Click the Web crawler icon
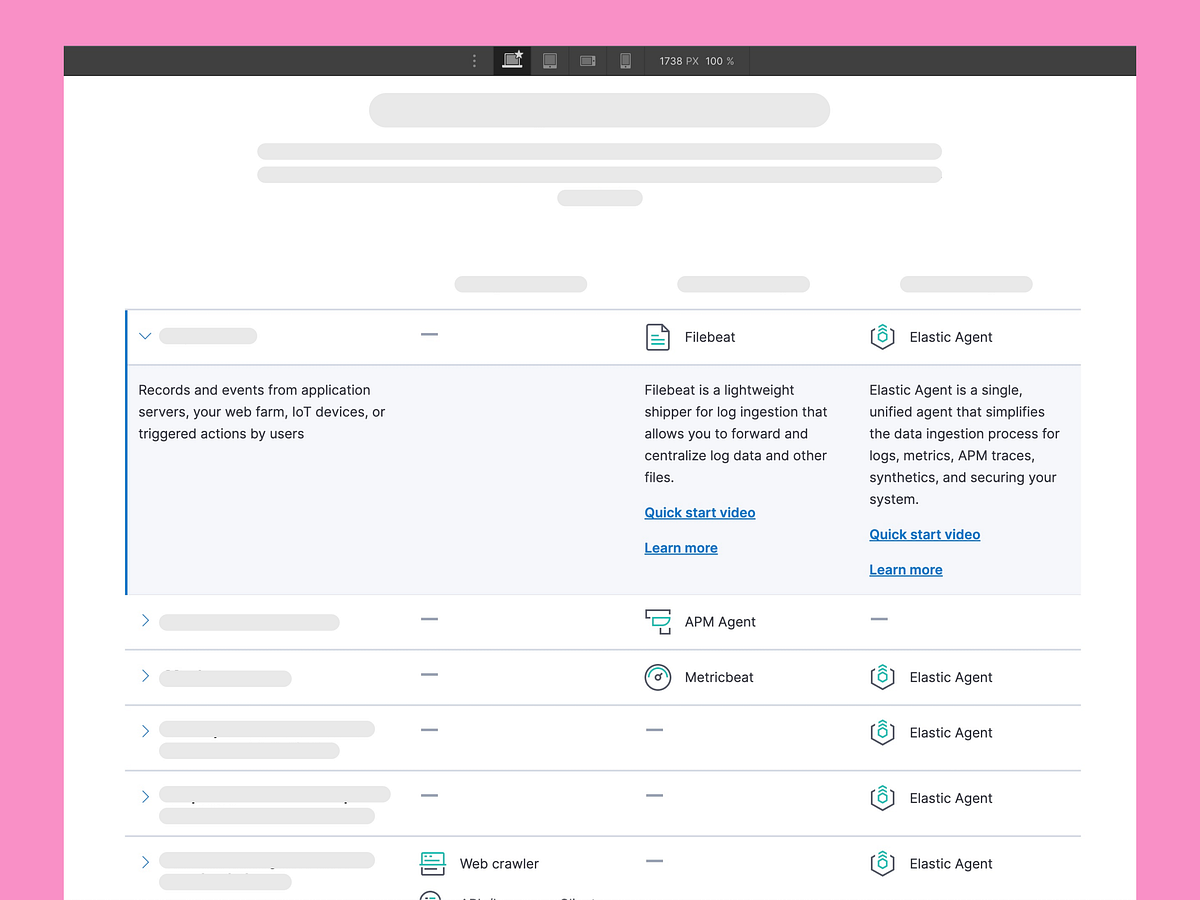Image resolution: width=1200 pixels, height=900 pixels. tap(433, 863)
